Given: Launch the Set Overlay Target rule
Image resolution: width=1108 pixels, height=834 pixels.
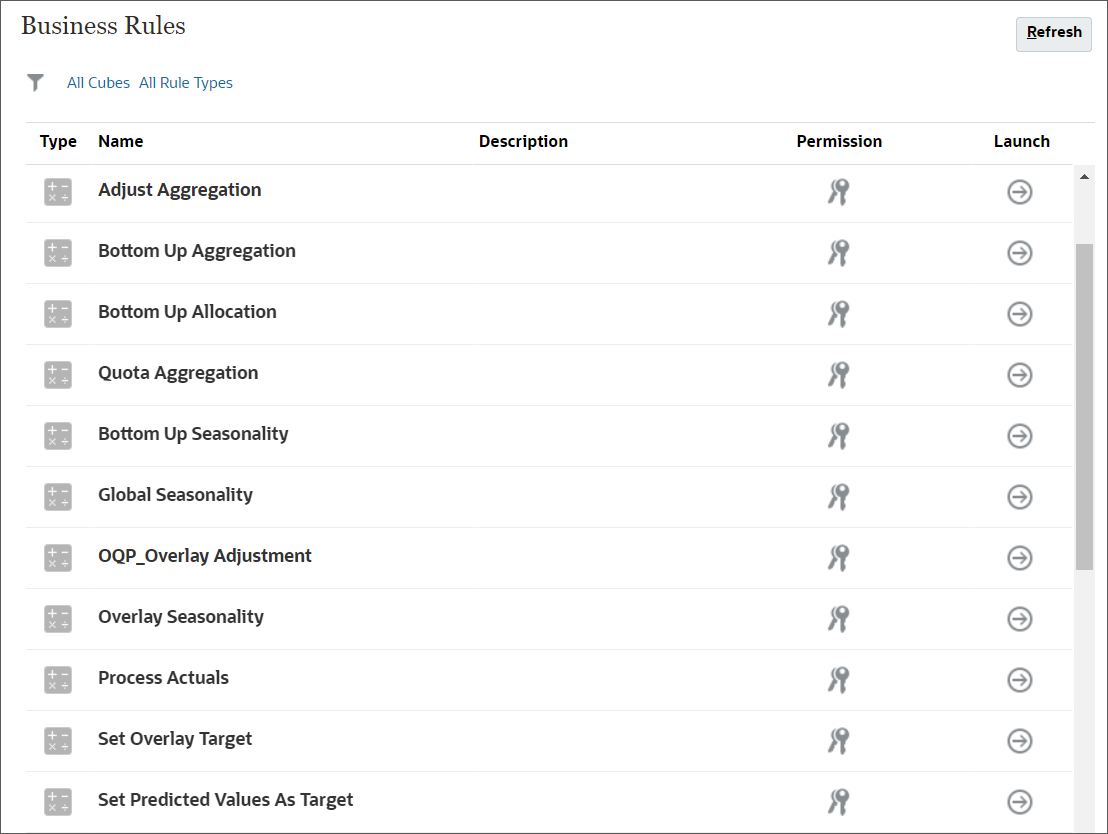Looking at the screenshot, I should [1019, 741].
